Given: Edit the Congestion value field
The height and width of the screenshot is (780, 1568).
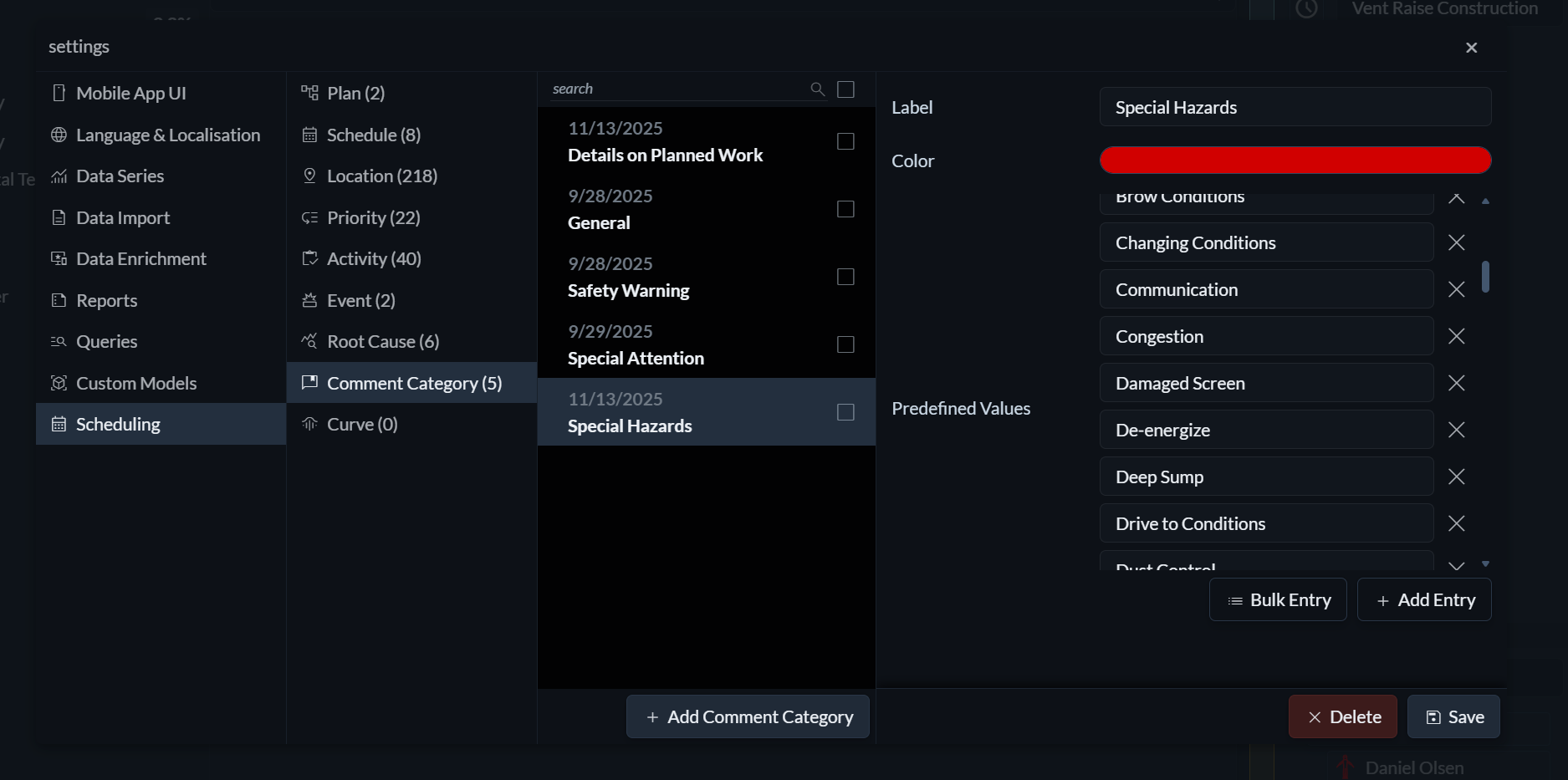Looking at the screenshot, I should coord(1266,336).
